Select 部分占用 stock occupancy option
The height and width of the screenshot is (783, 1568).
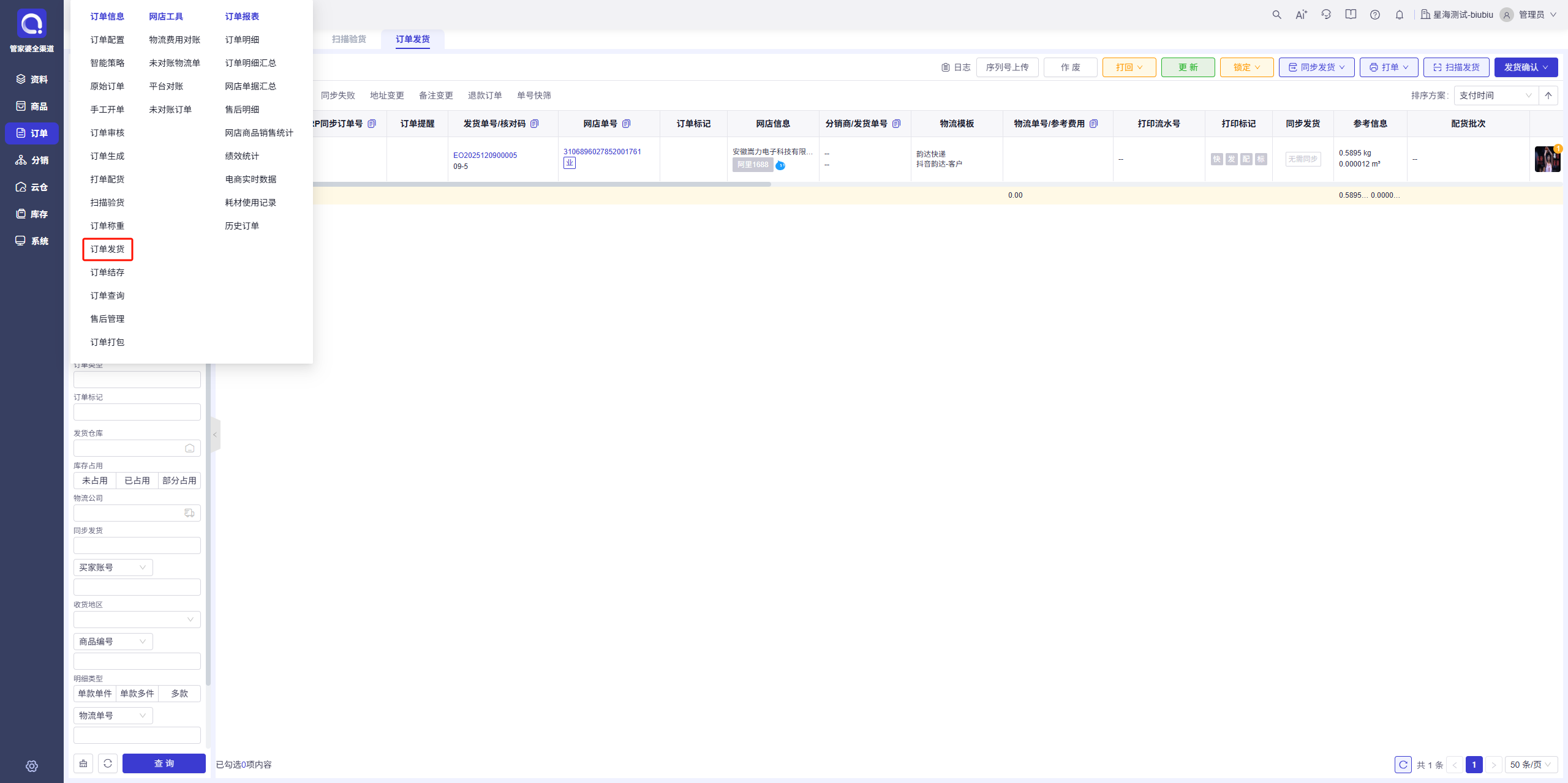coord(179,481)
